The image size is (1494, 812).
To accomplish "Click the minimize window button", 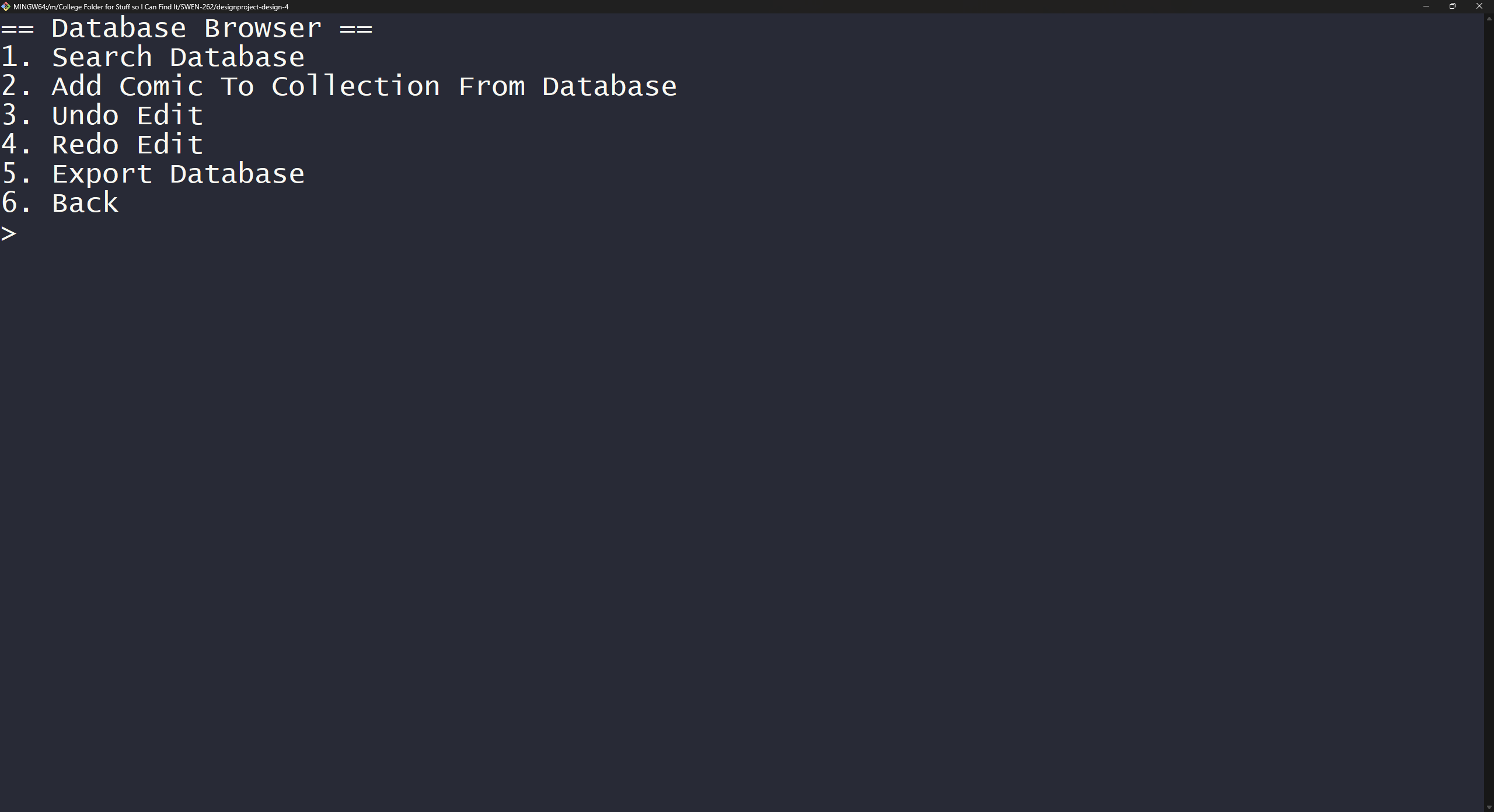I will pos(1426,6).
